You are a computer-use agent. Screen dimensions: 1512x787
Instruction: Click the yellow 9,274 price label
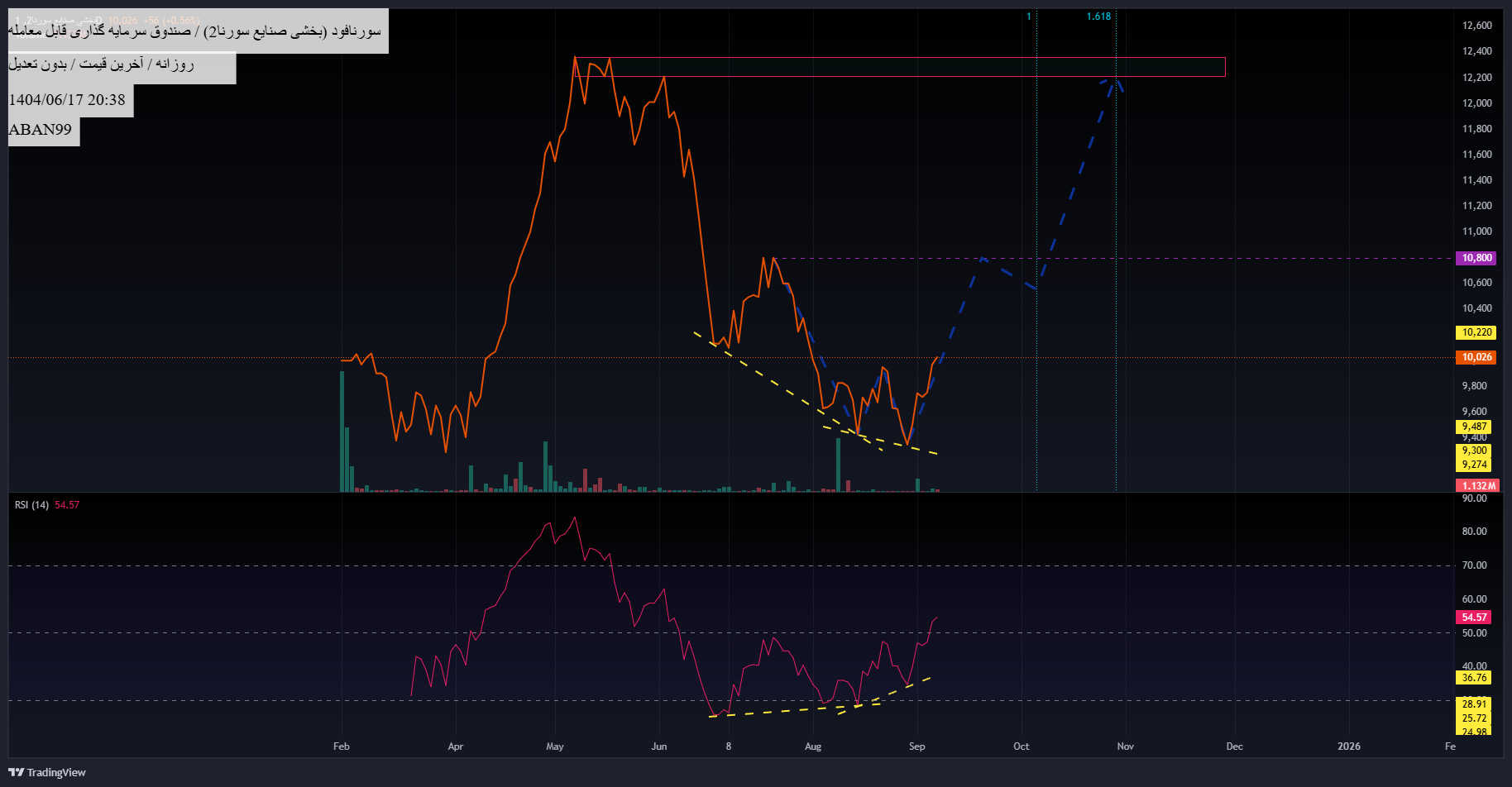pyautogui.click(x=1473, y=465)
